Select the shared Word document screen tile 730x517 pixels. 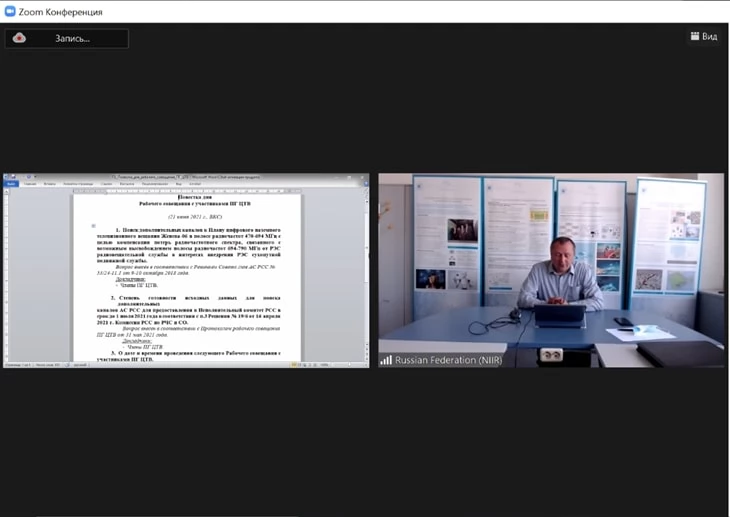tap(186, 271)
